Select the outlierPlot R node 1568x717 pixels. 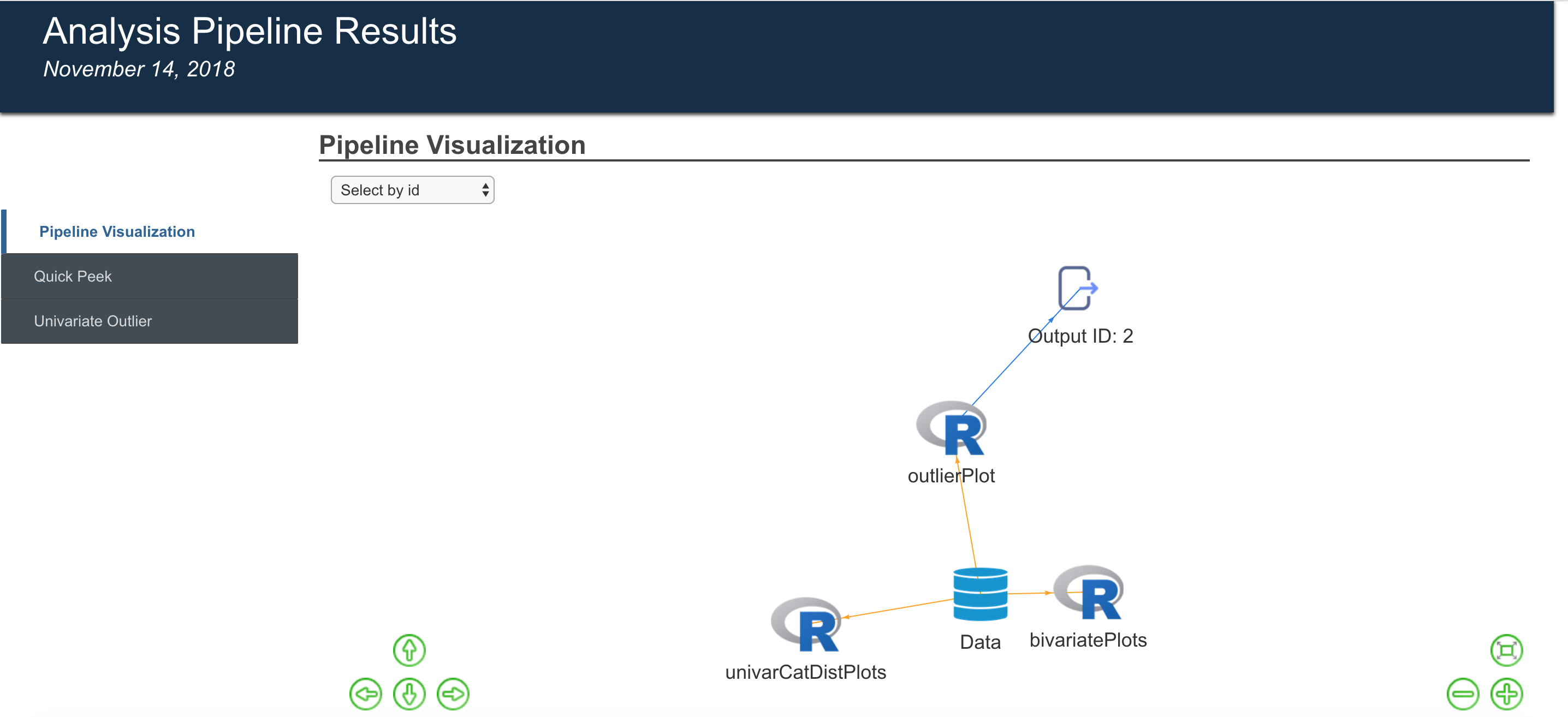pos(952,428)
